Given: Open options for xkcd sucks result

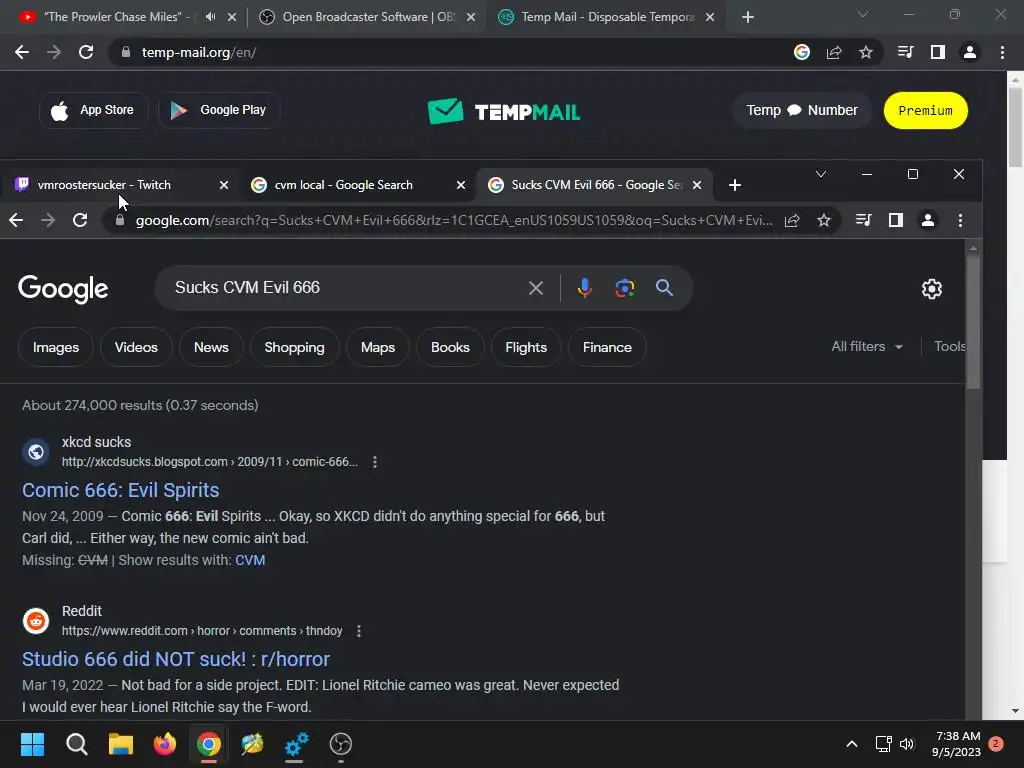Looking at the screenshot, I should click(x=374, y=462).
